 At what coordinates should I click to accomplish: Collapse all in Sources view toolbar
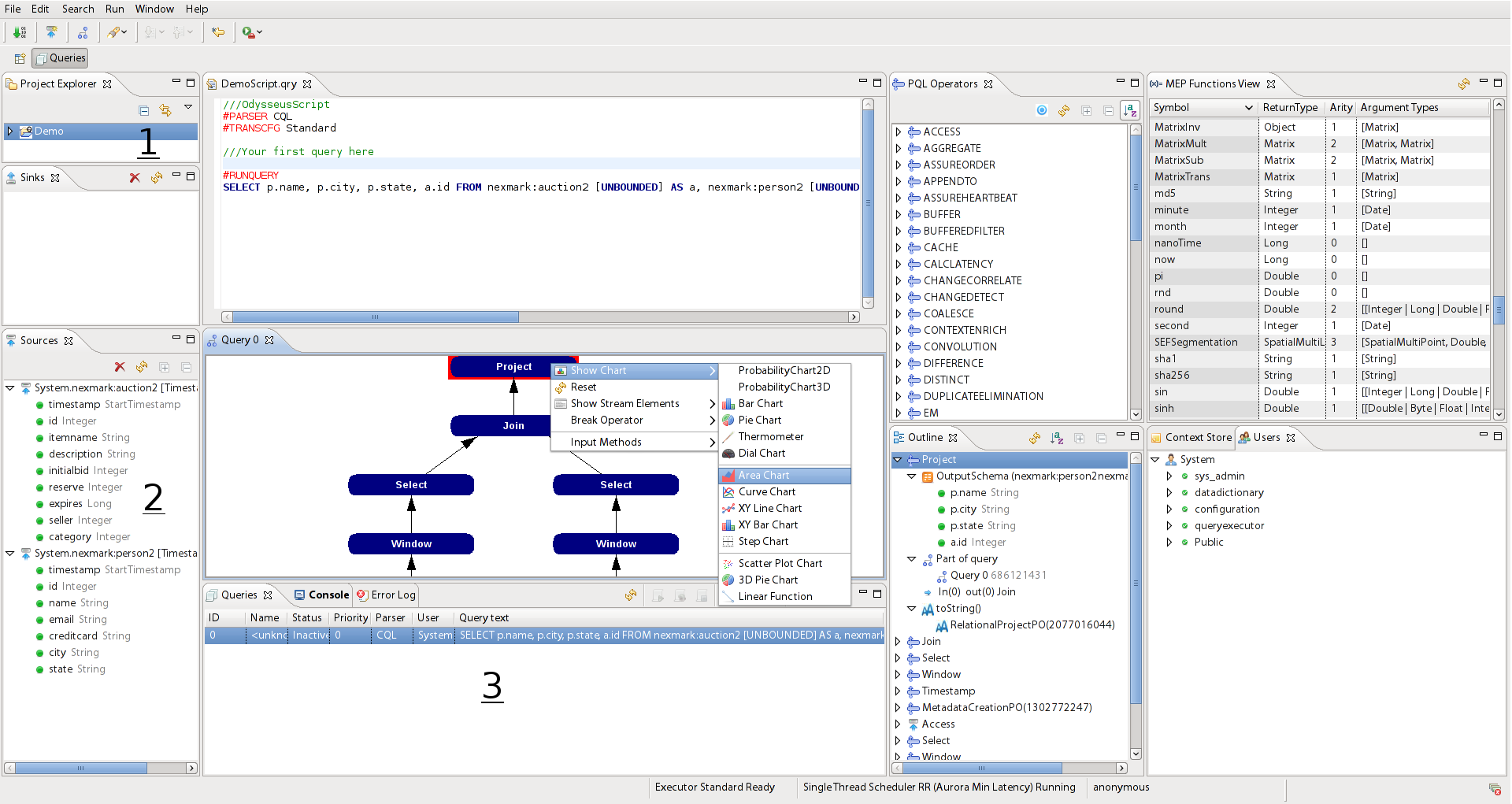point(186,367)
